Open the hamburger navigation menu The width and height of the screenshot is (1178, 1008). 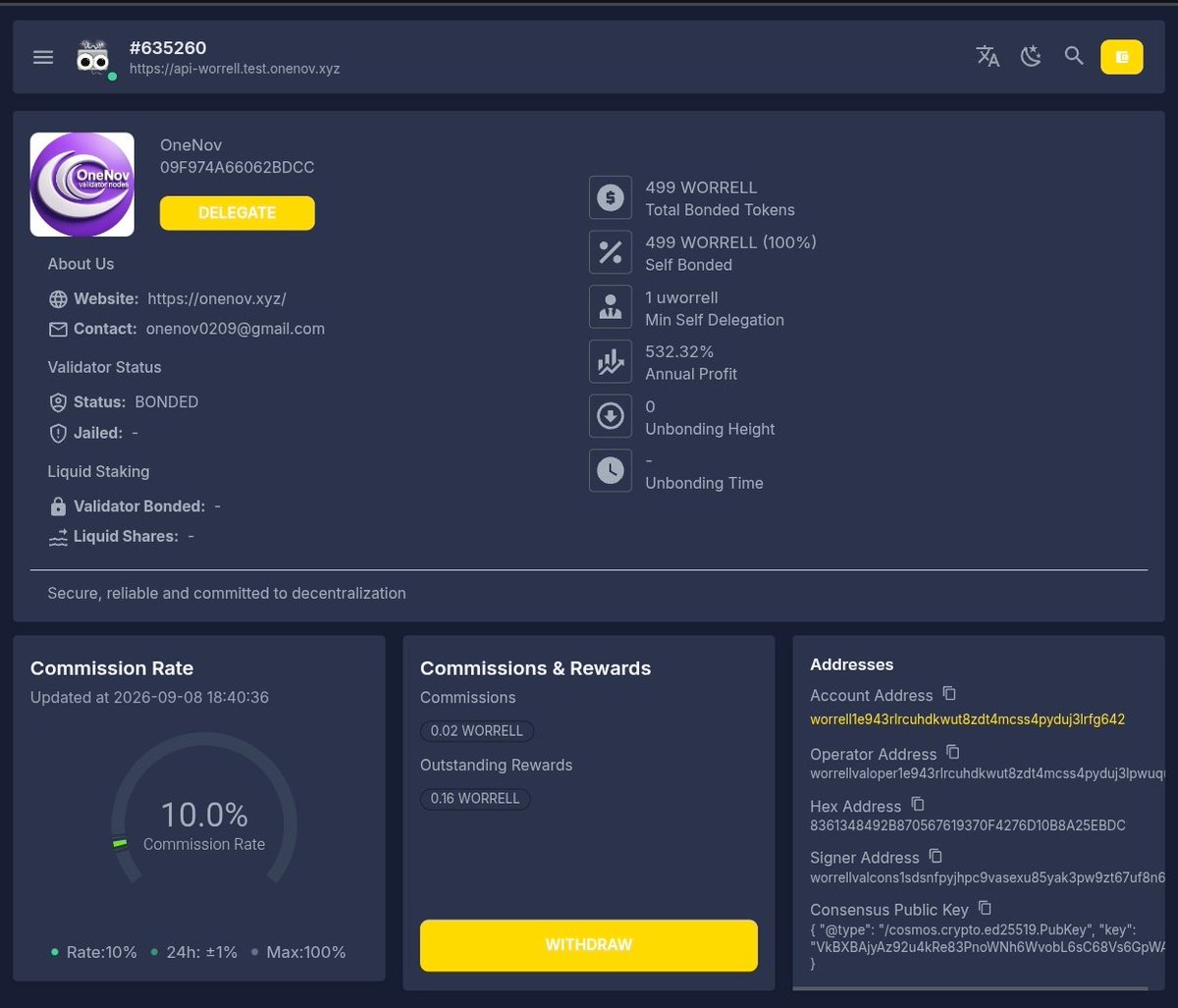43,57
